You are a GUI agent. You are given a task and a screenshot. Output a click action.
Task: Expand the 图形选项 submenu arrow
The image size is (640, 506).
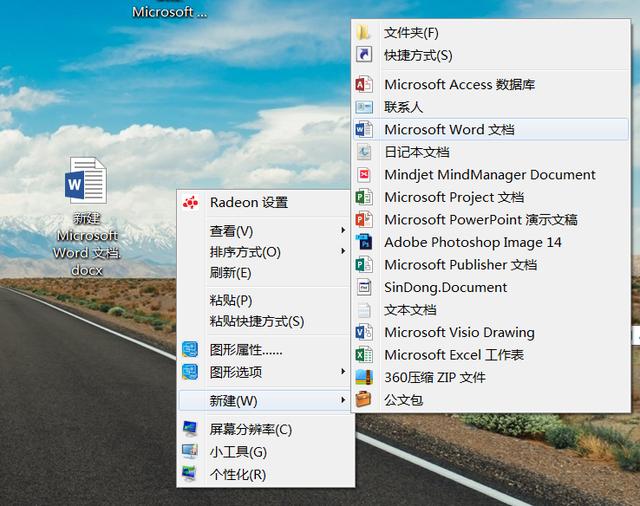pos(343,372)
